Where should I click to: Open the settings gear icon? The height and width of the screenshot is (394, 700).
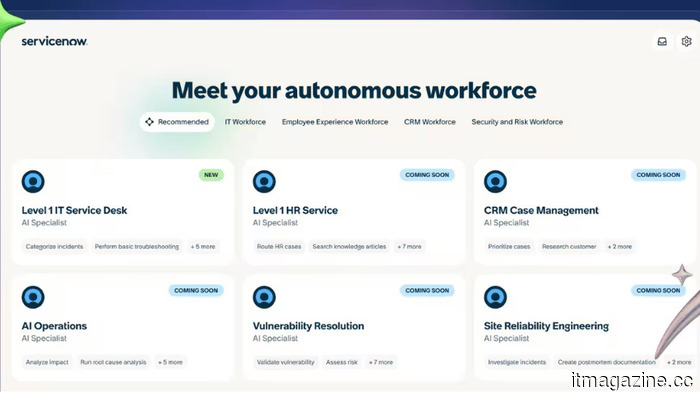coord(686,41)
